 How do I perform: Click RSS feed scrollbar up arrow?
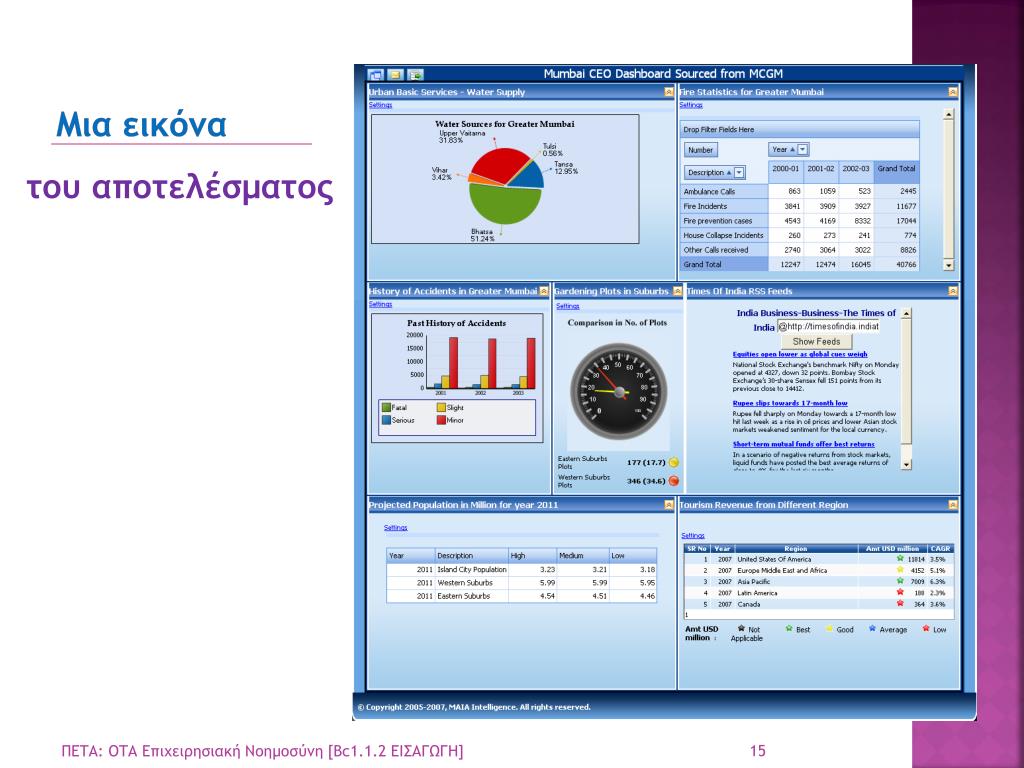(x=906, y=314)
